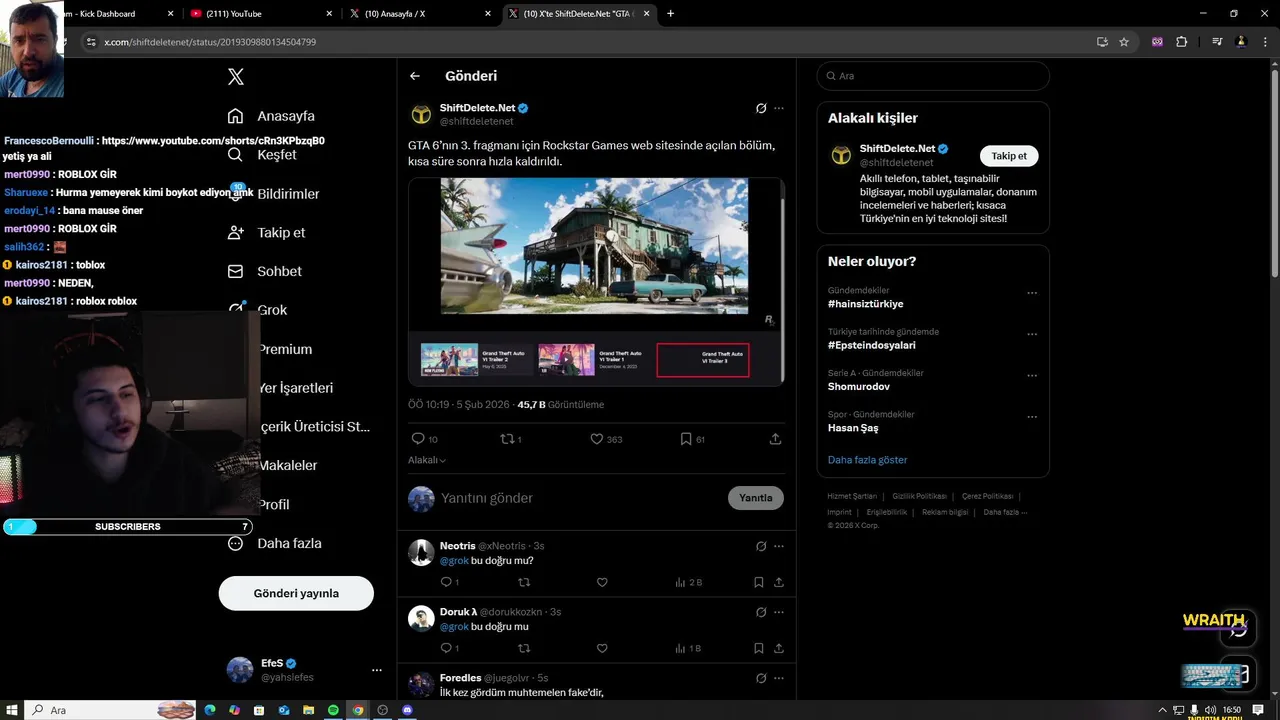This screenshot has width=1280, height=720.
Task: Bookmark the post showing 61 bookmarks
Action: tap(693, 439)
